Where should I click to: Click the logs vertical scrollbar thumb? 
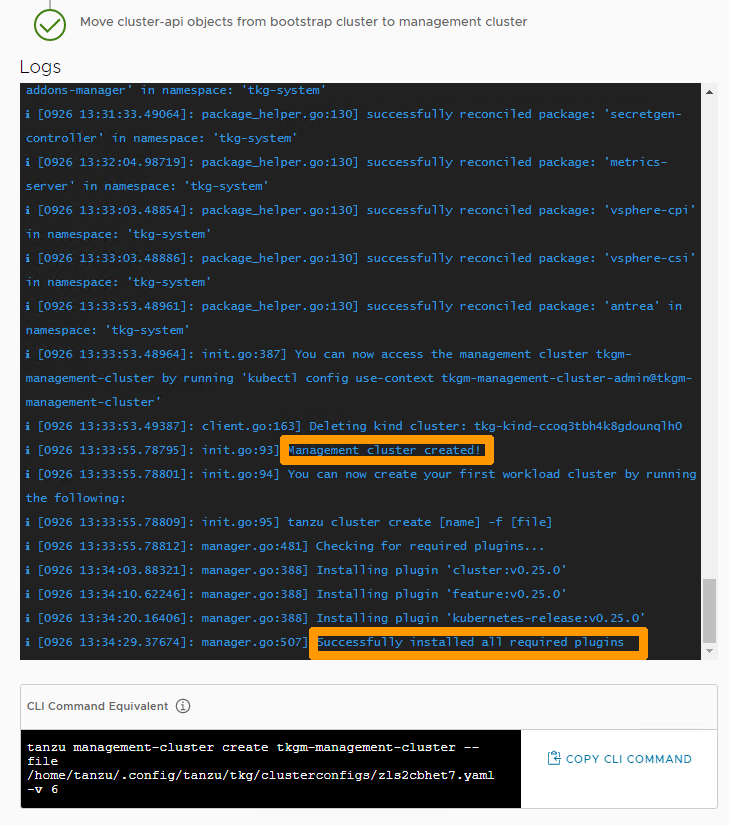click(x=710, y=610)
